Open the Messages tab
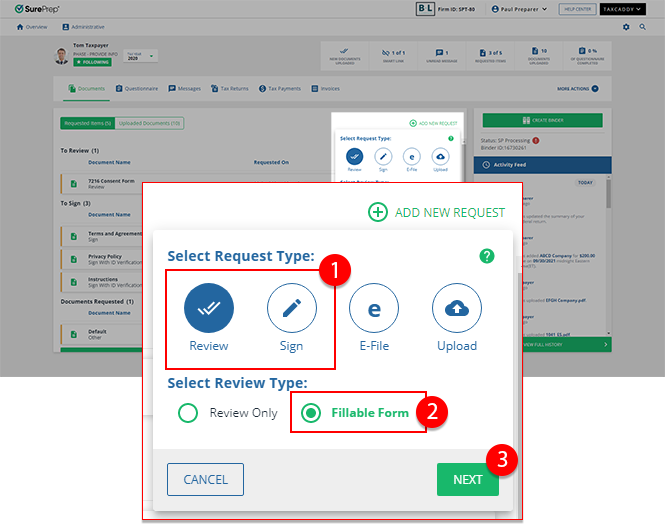The height and width of the screenshot is (531, 665). [184, 89]
